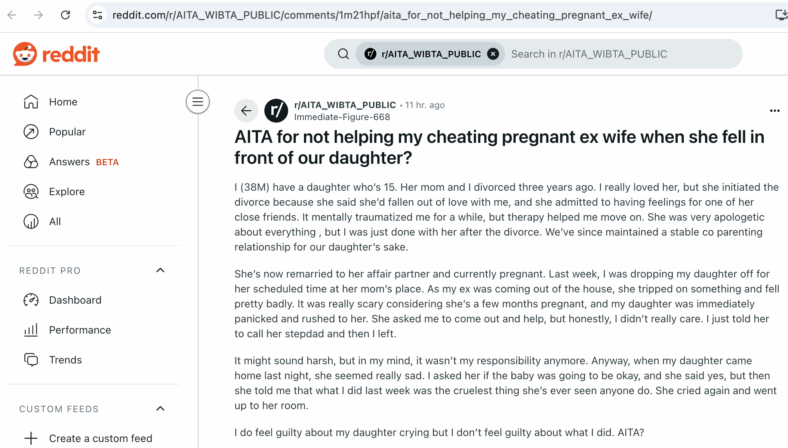Open Trends in Reddit Pro
The width and height of the screenshot is (788, 448).
click(93, 360)
